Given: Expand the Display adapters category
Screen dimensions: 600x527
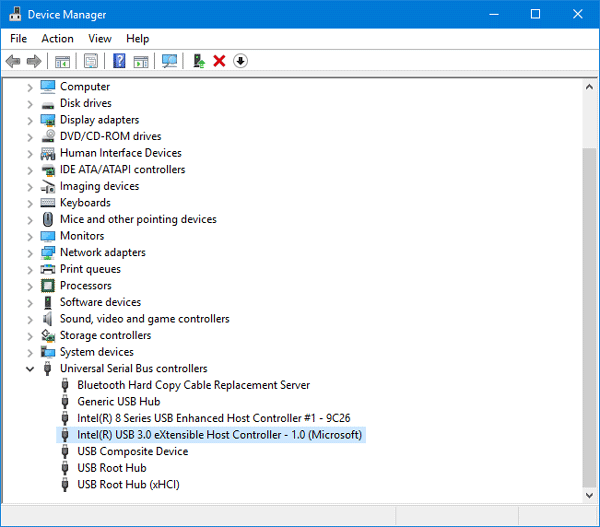Looking at the screenshot, I should click(x=30, y=120).
